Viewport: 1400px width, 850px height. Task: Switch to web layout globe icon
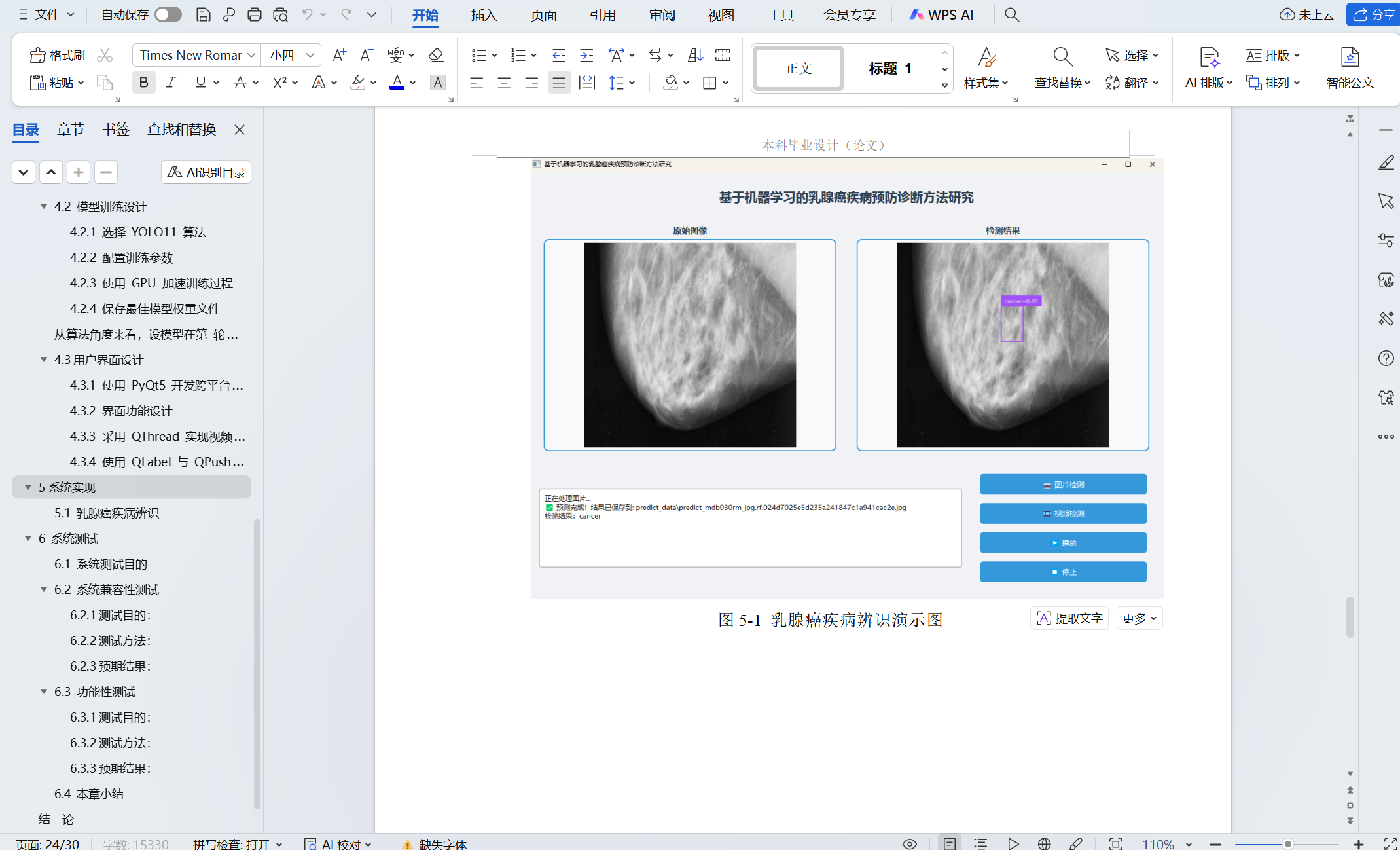(x=1045, y=843)
